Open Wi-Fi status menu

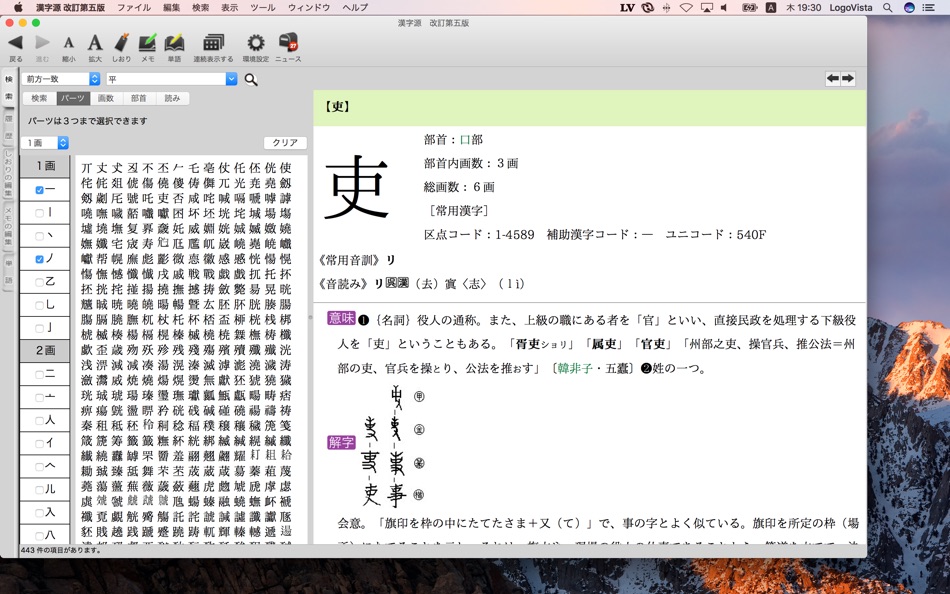(686, 7)
